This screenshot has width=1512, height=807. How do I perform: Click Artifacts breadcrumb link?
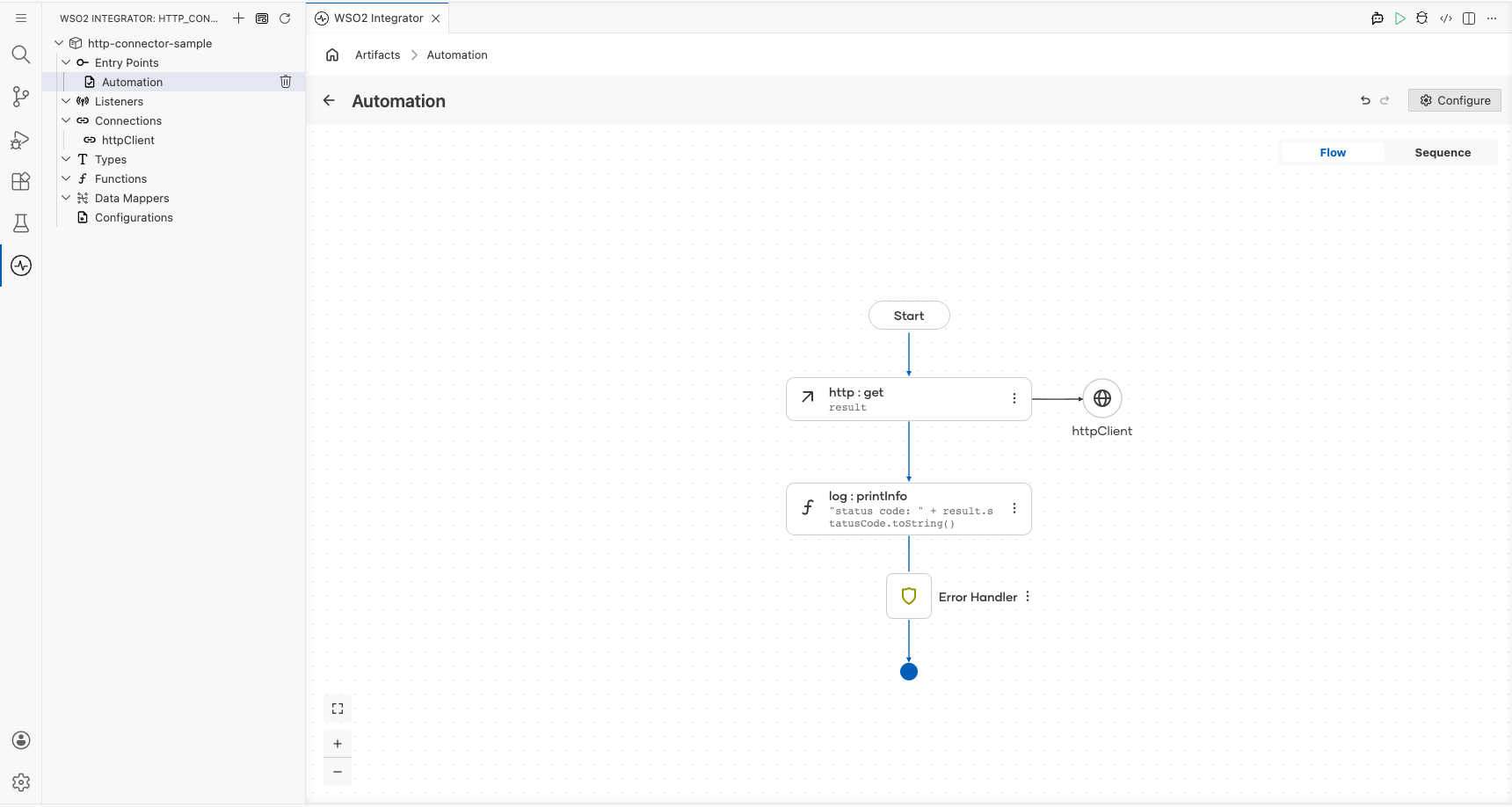378,55
